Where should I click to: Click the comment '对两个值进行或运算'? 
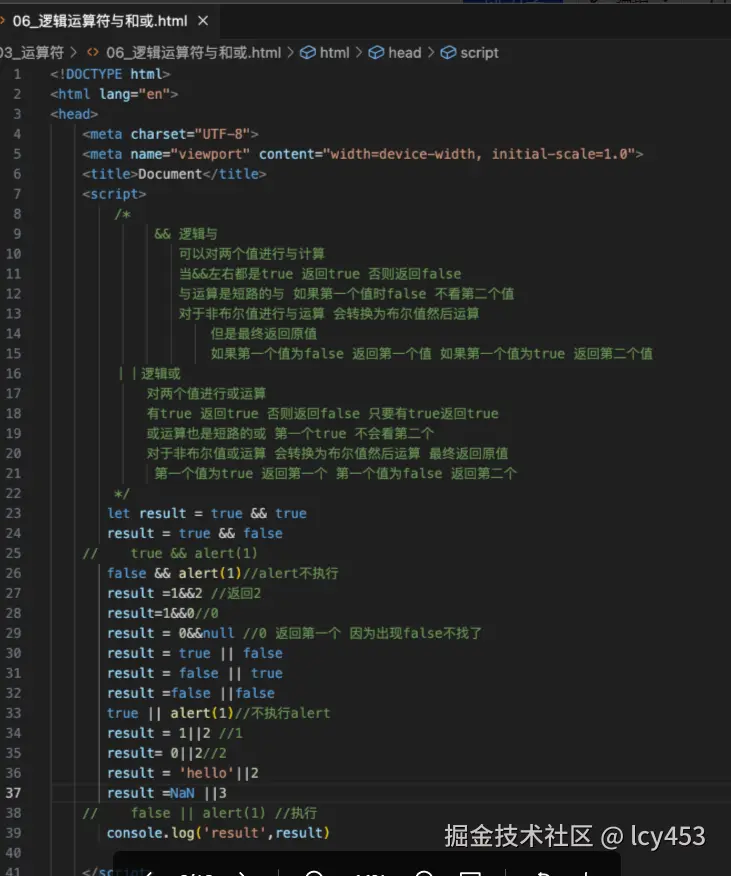[206, 394]
